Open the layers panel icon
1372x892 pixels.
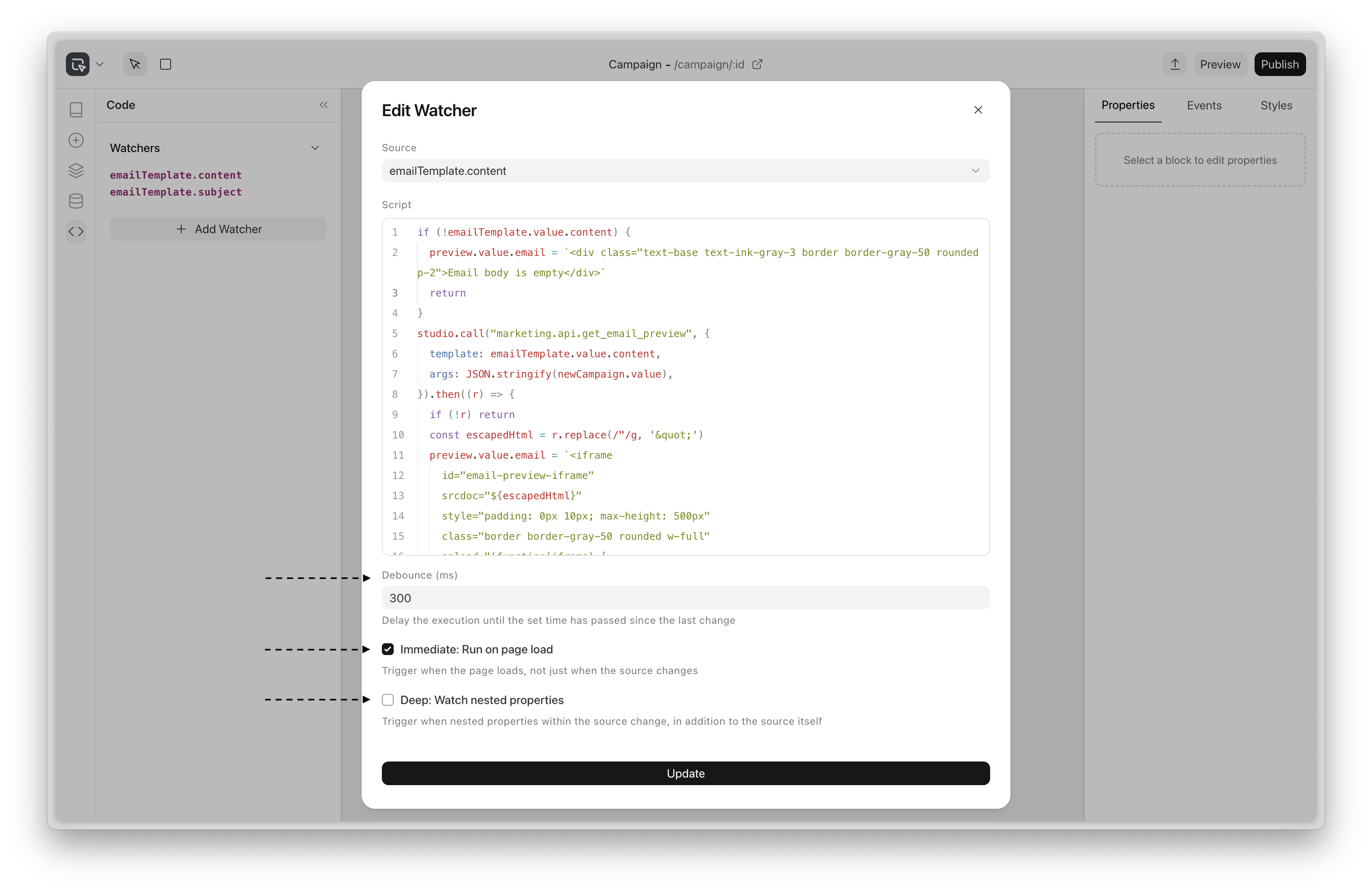pyautogui.click(x=76, y=171)
